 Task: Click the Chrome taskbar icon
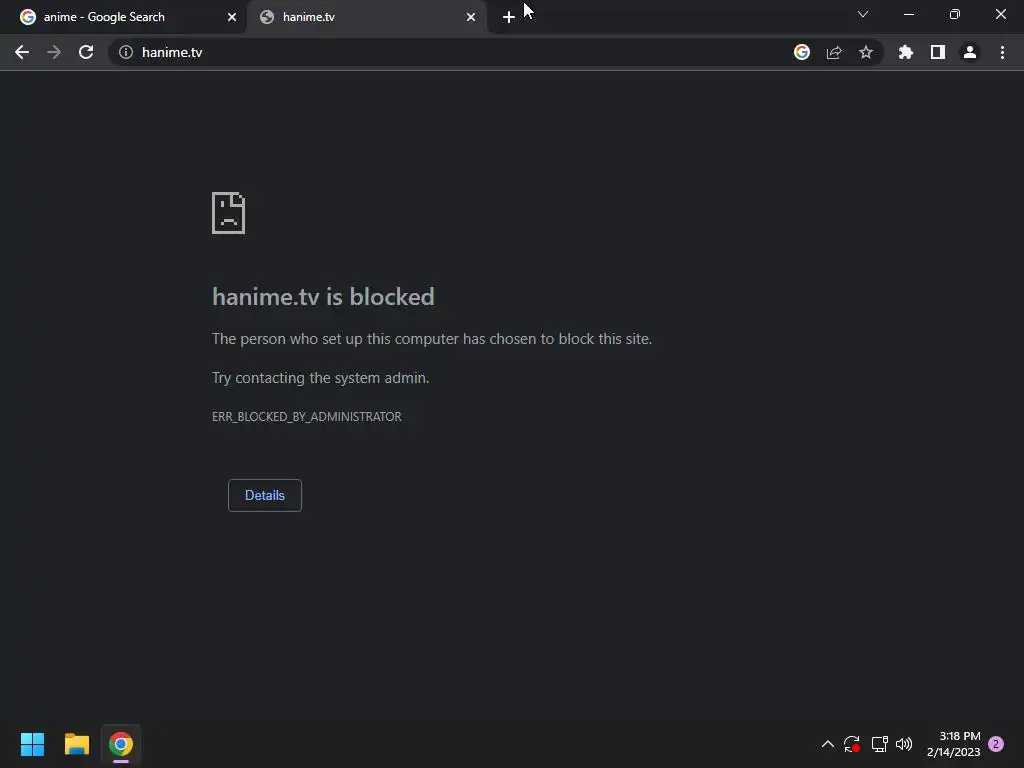[121, 744]
